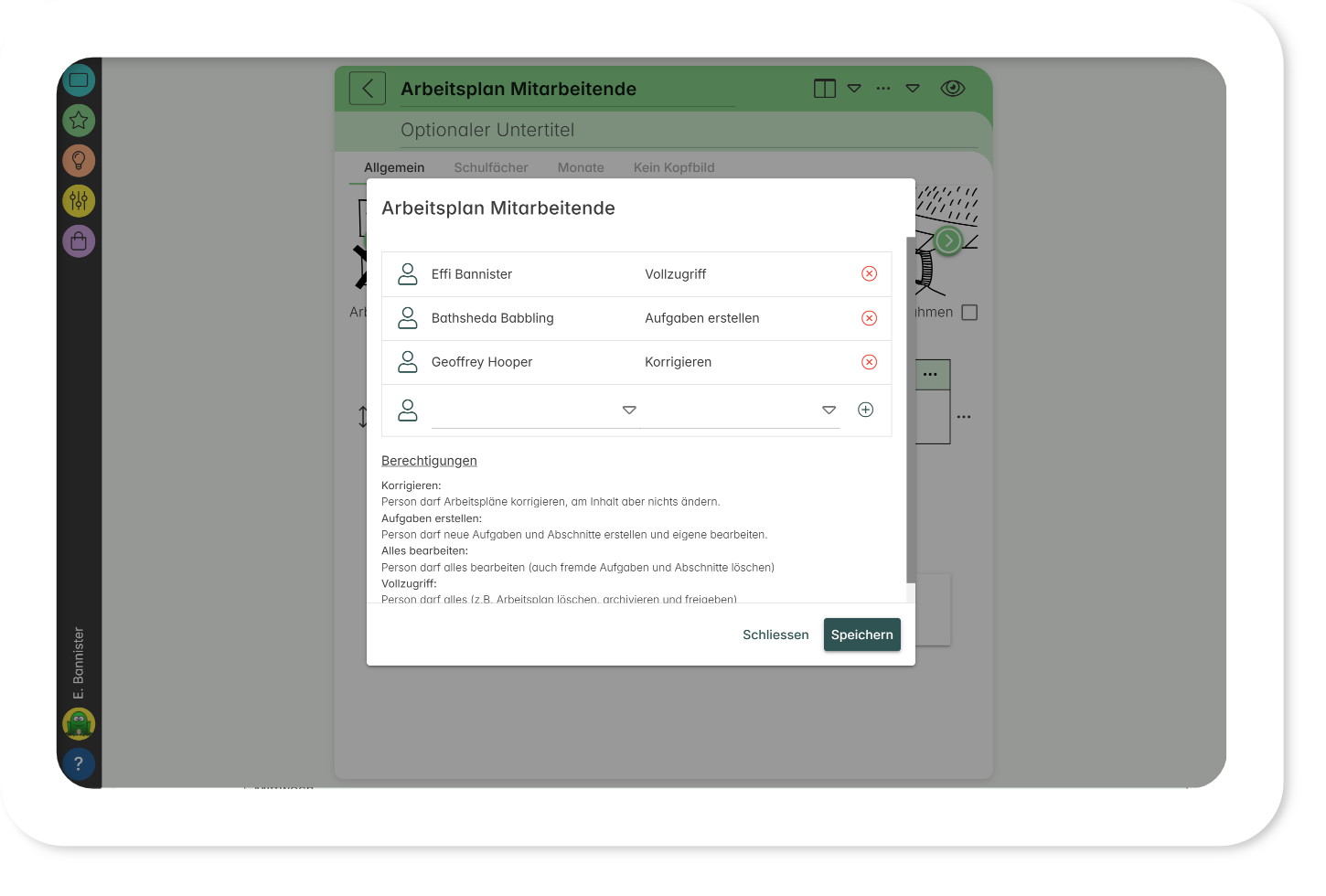
Task: Expand the person name dropdown
Action: click(628, 411)
